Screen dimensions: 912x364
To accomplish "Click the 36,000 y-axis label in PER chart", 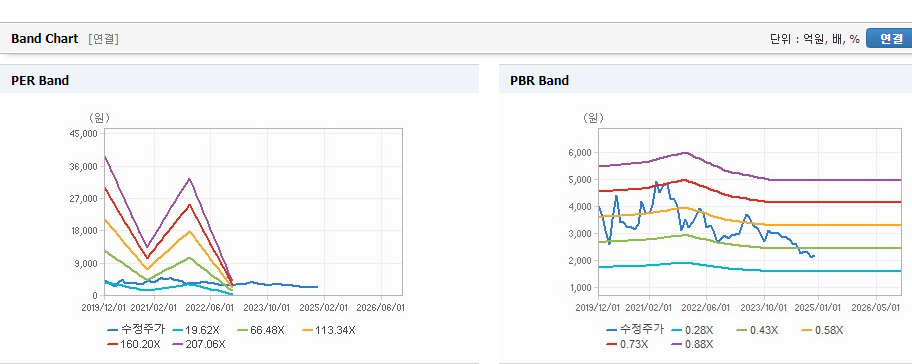I will pyautogui.click(x=85, y=166).
